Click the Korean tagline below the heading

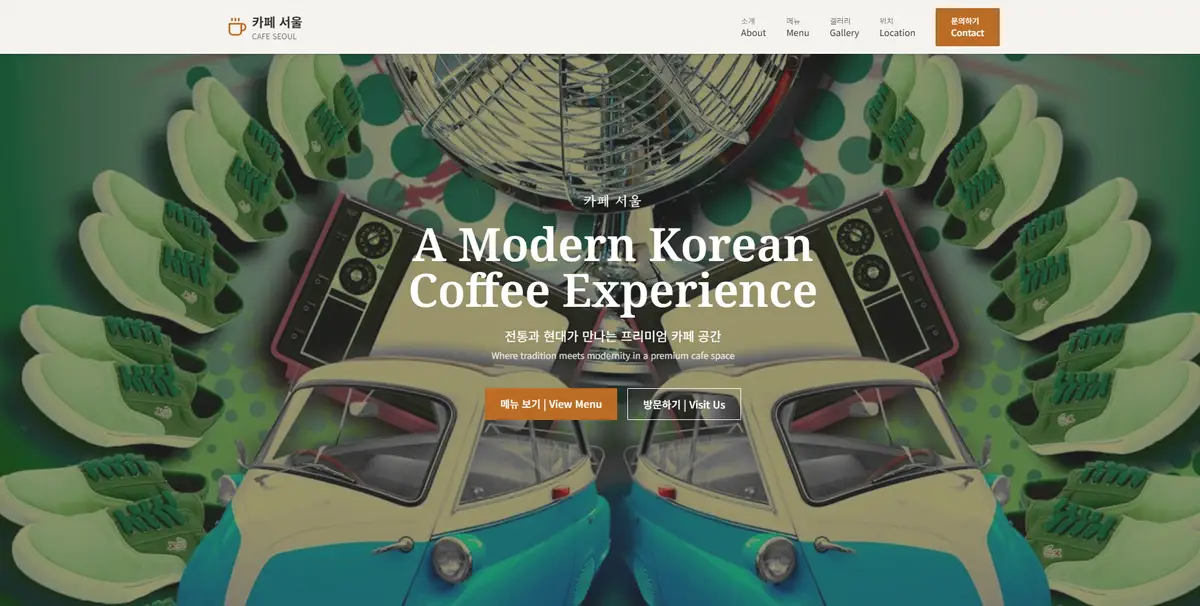pos(612,336)
